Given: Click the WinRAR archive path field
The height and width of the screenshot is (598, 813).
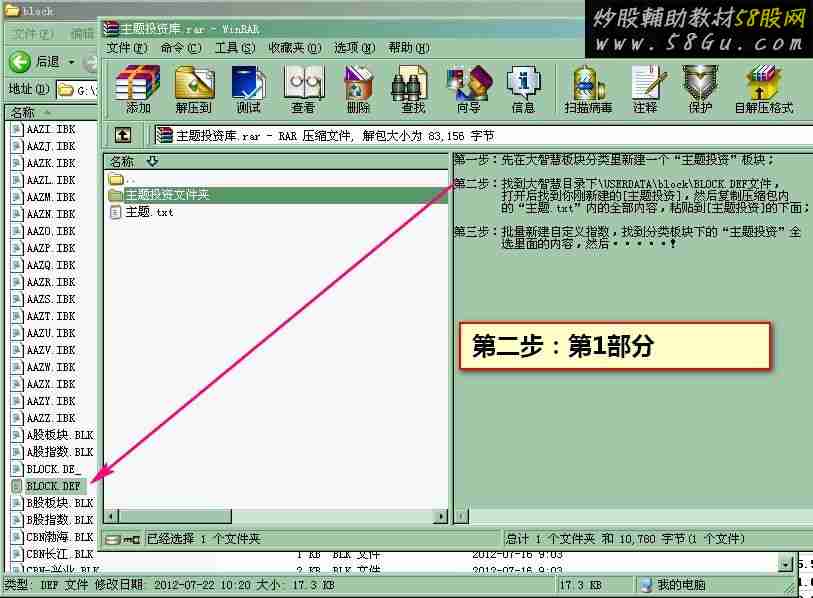Looking at the screenshot, I should pyautogui.click(x=483, y=136).
